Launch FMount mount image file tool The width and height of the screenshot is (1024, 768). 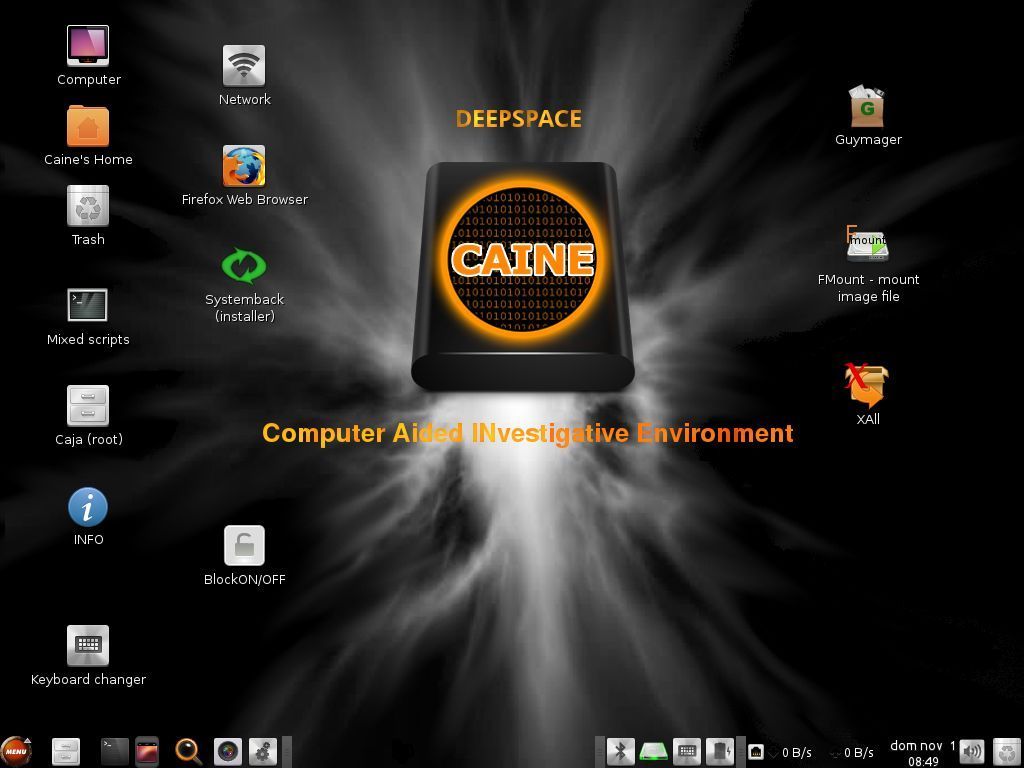867,246
